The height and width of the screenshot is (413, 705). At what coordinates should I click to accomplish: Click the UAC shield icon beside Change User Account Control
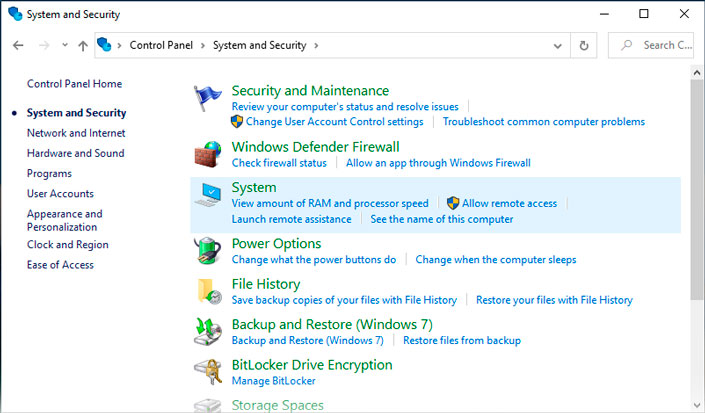click(237, 121)
